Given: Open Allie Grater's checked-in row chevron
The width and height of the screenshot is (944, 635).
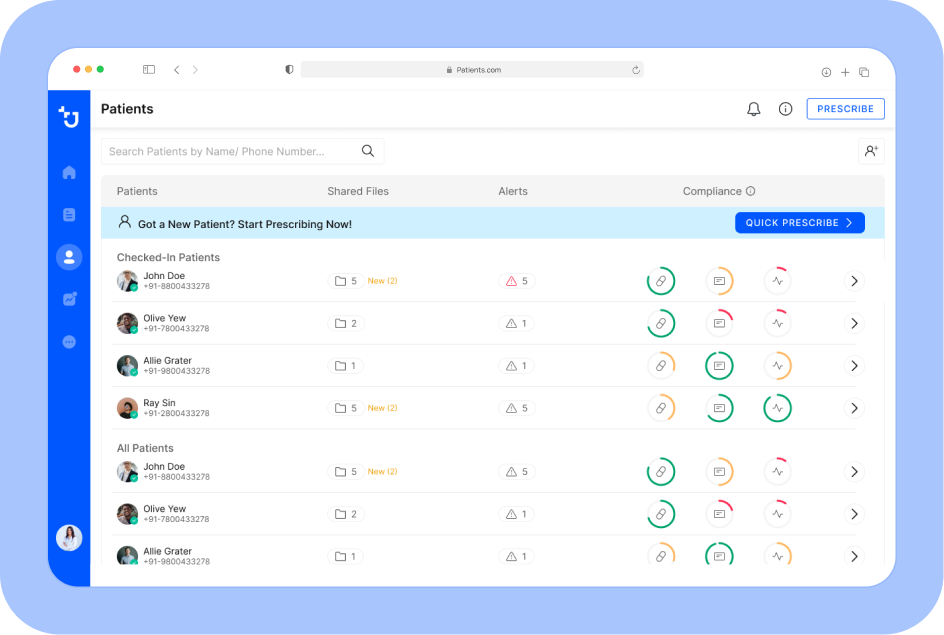Looking at the screenshot, I should pos(854,365).
